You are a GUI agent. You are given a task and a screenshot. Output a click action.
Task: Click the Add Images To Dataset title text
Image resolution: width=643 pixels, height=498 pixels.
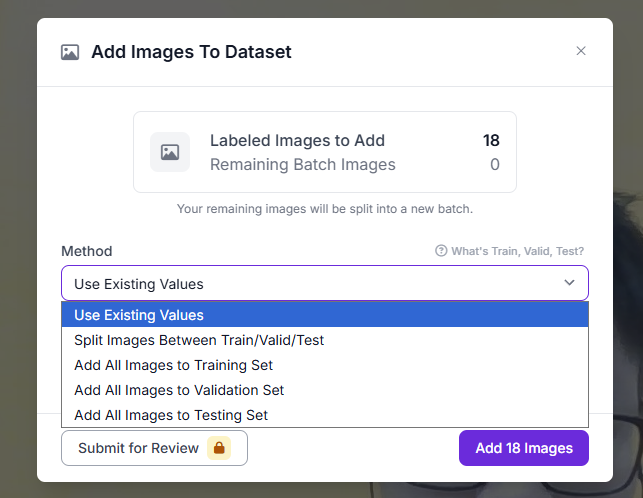pyautogui.click(x=191, y=52)
